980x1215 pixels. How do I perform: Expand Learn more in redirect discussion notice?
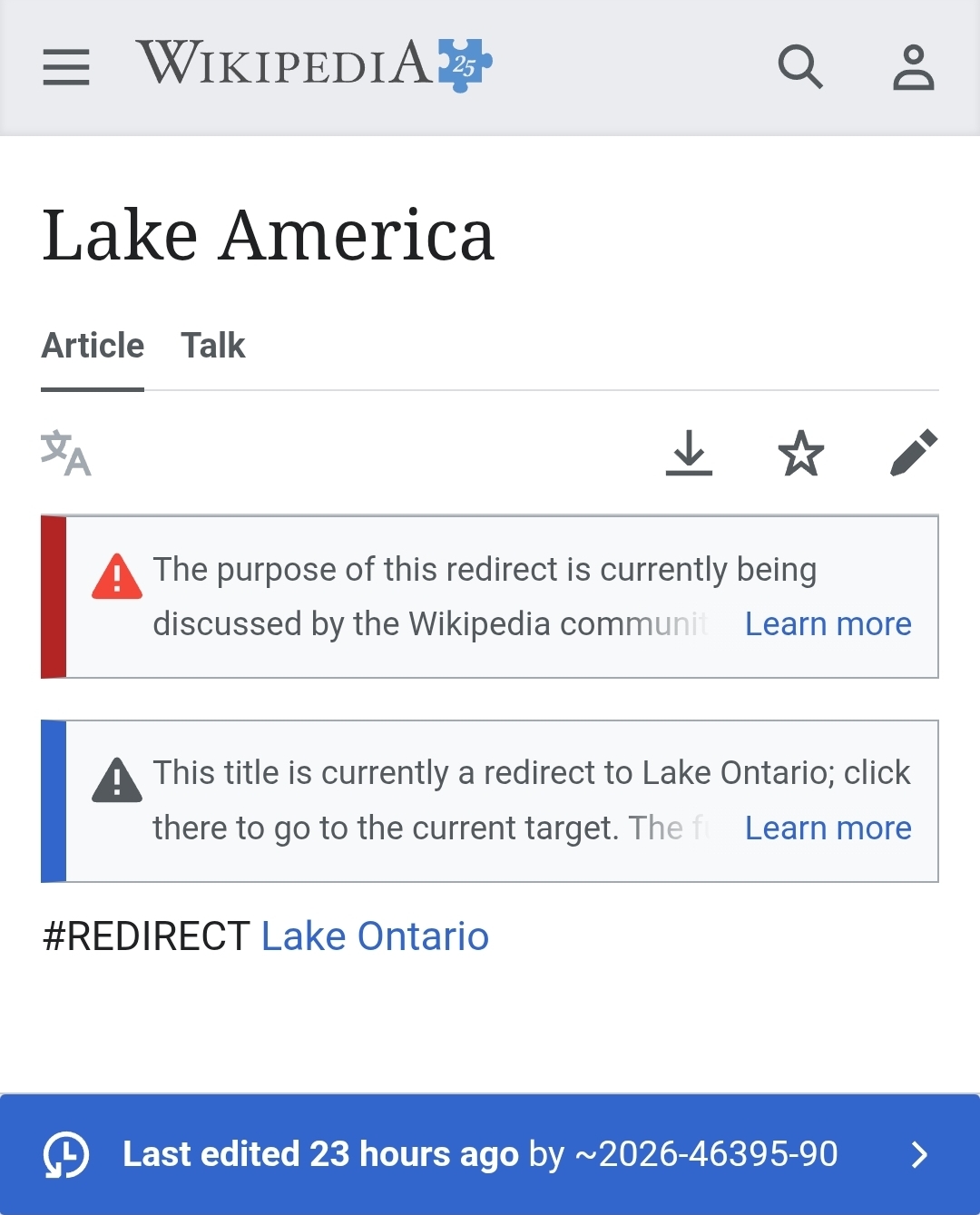click(x=828, y=624)
